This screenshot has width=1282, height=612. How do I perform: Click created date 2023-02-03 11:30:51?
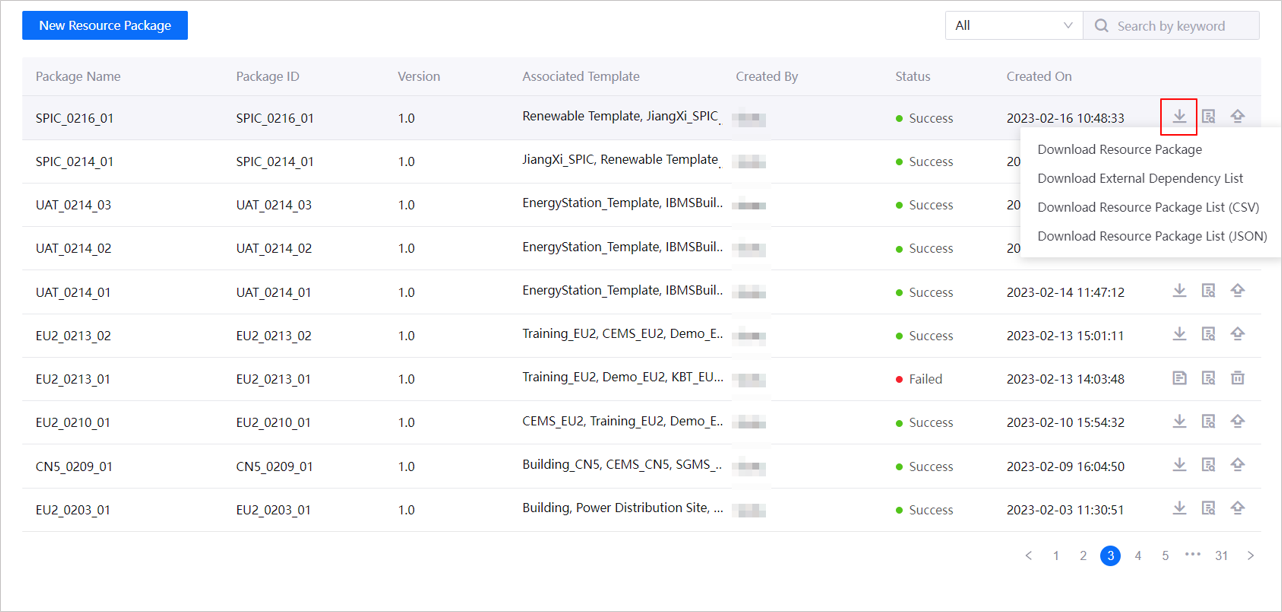1065,509
